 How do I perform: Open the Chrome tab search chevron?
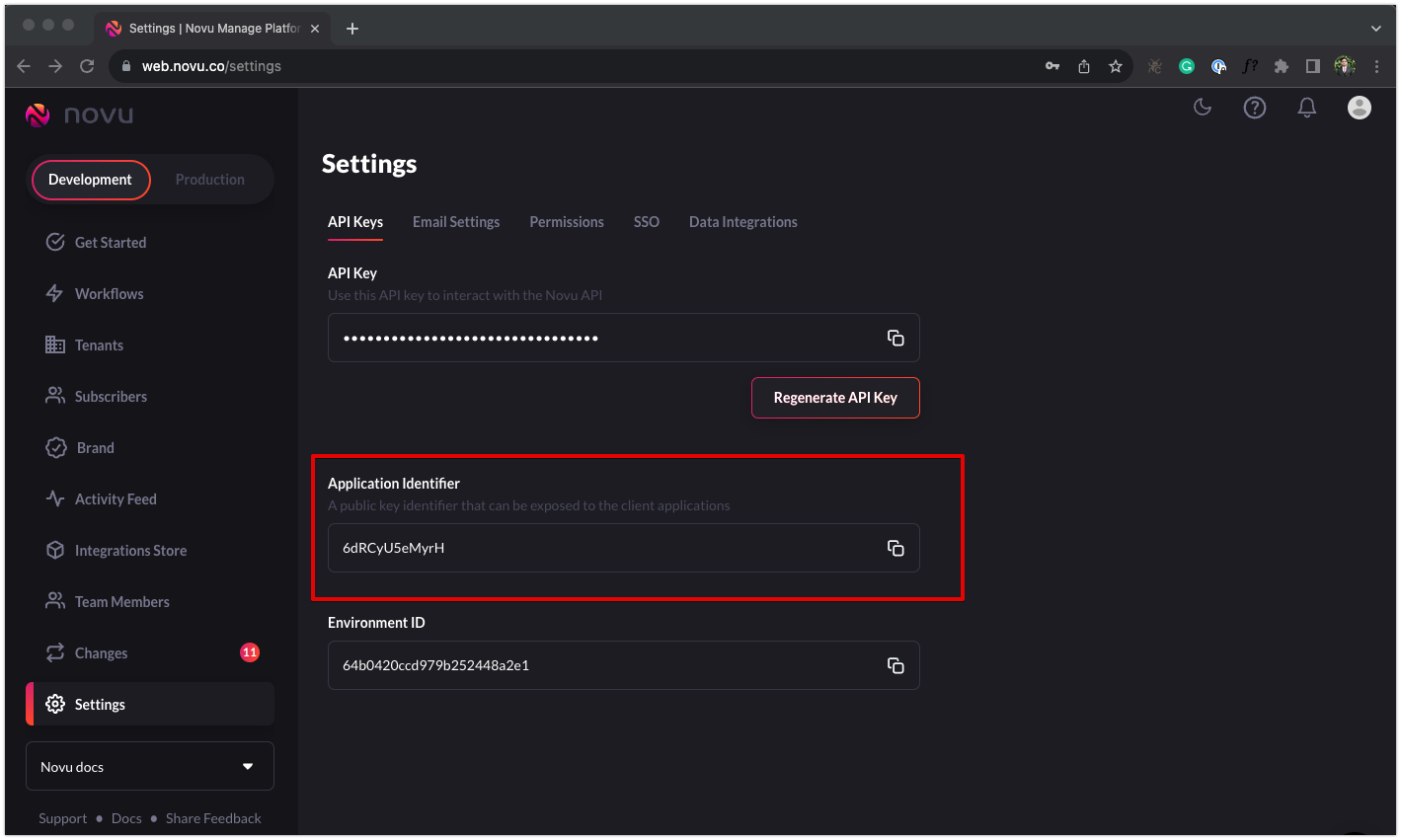click(1376, 29)
